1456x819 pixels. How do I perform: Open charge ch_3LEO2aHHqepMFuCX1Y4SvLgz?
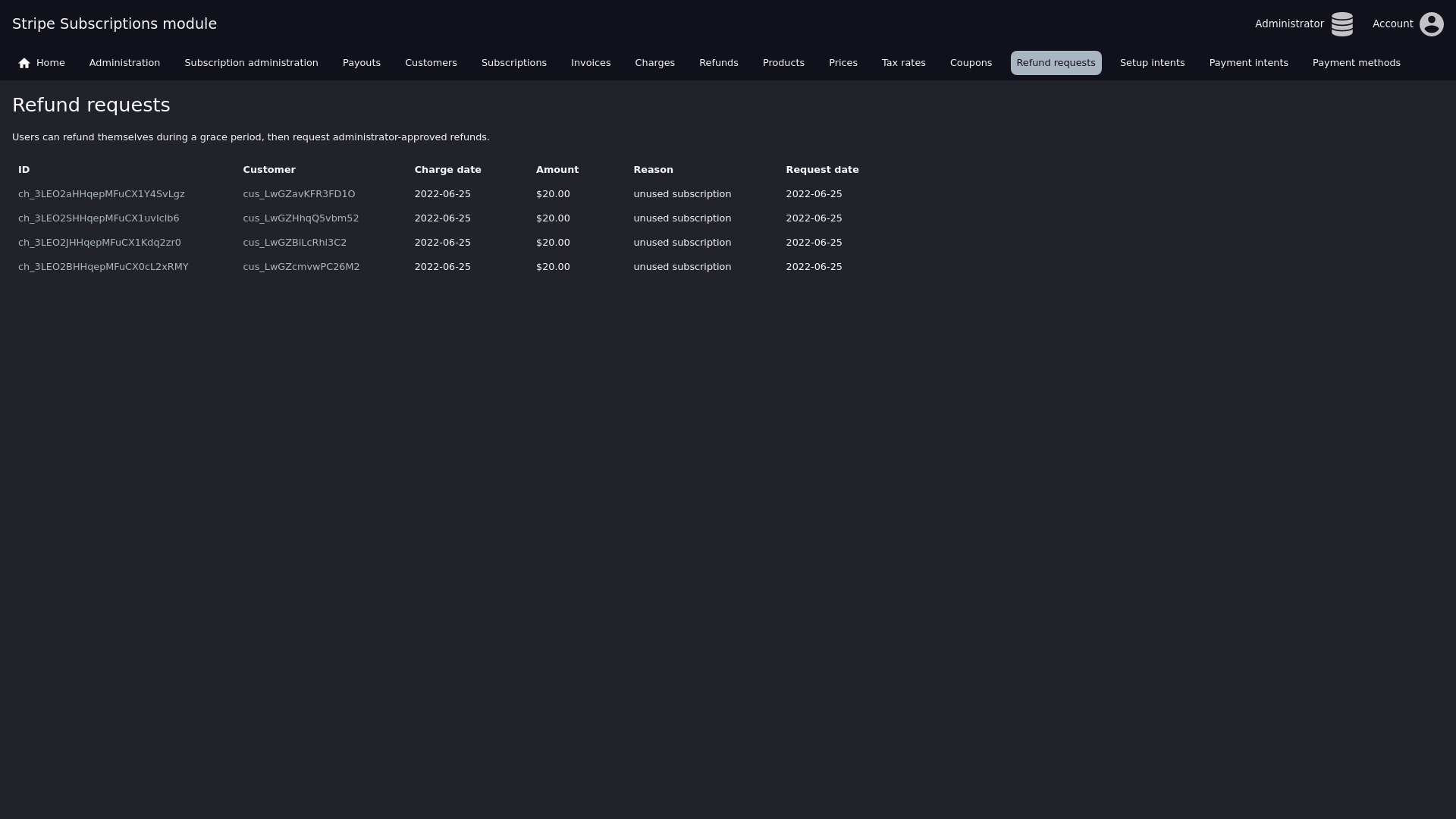tap(102, 194)
